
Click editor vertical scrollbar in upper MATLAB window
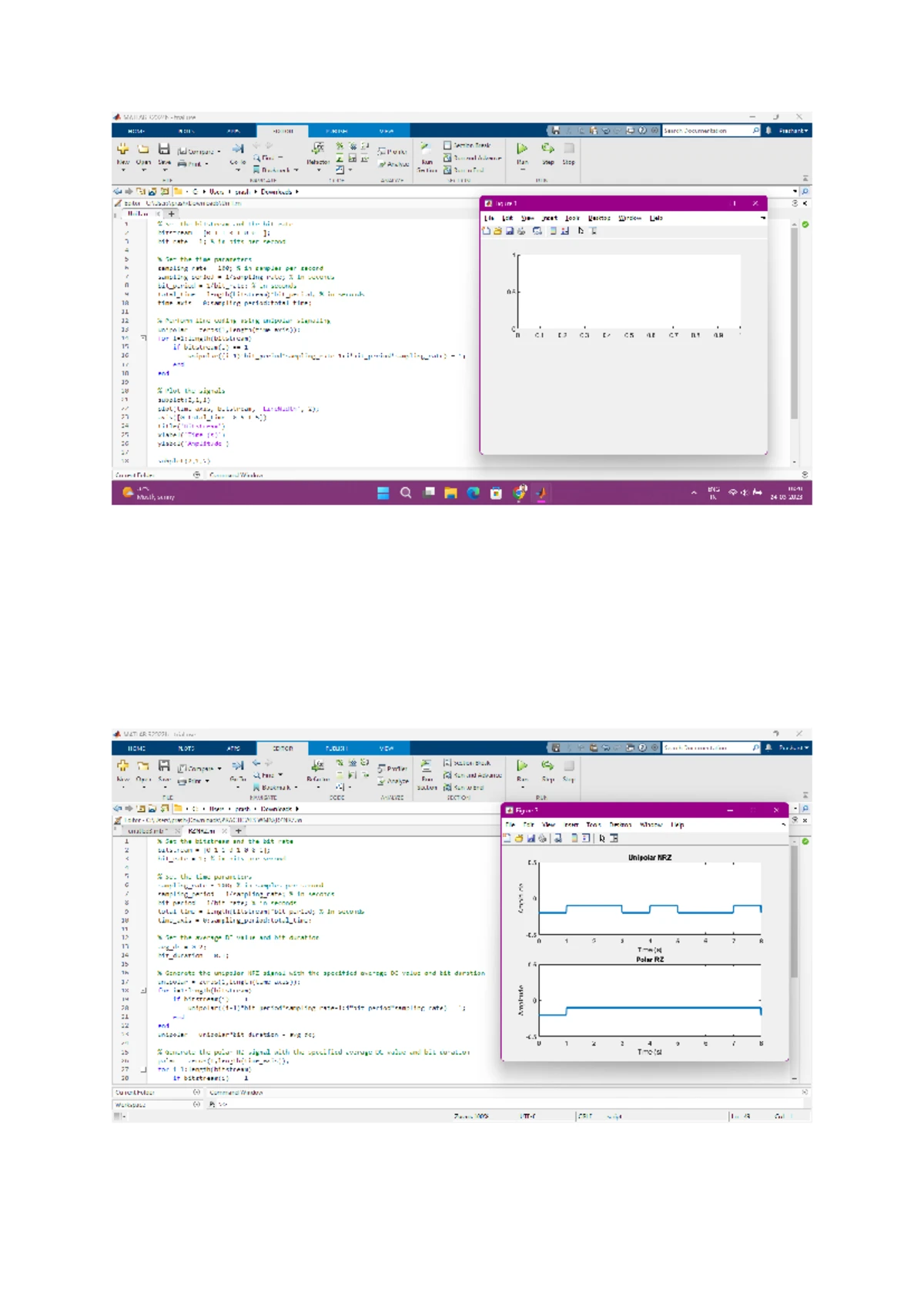click(x=795, y=322)
